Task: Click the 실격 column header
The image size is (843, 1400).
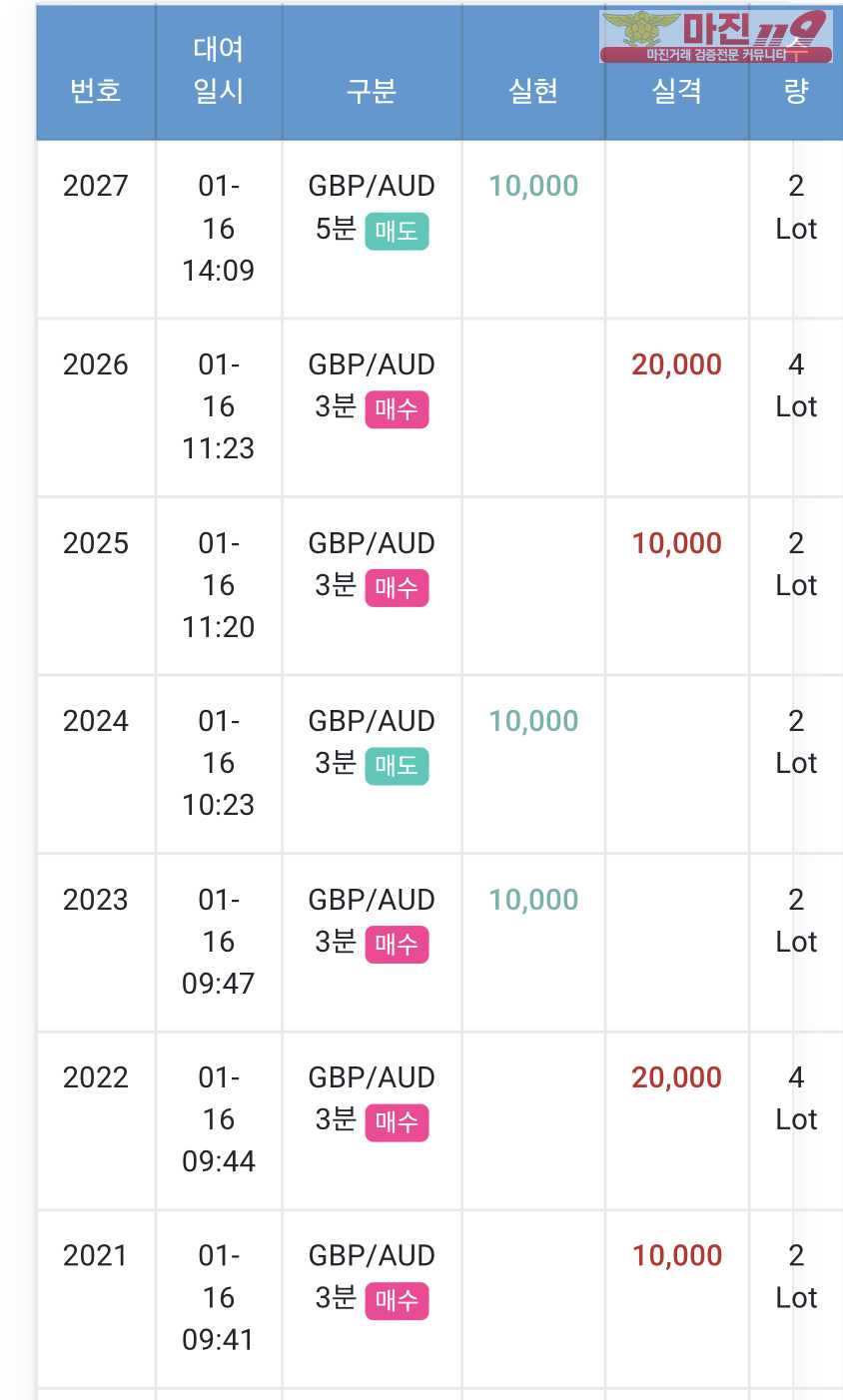Action: tap(676, 91)
